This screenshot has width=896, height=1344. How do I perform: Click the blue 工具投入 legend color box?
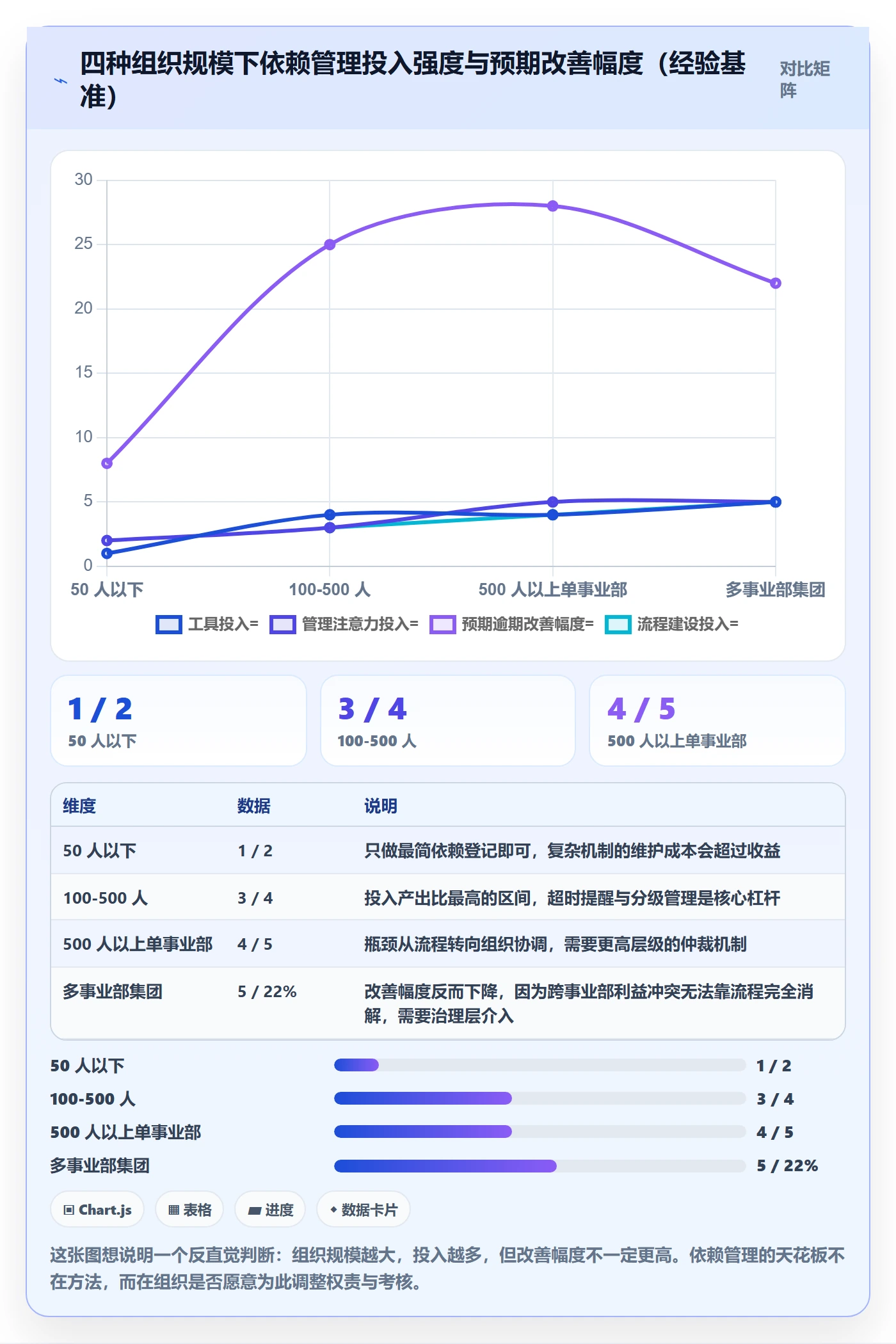tap(169, 625)
